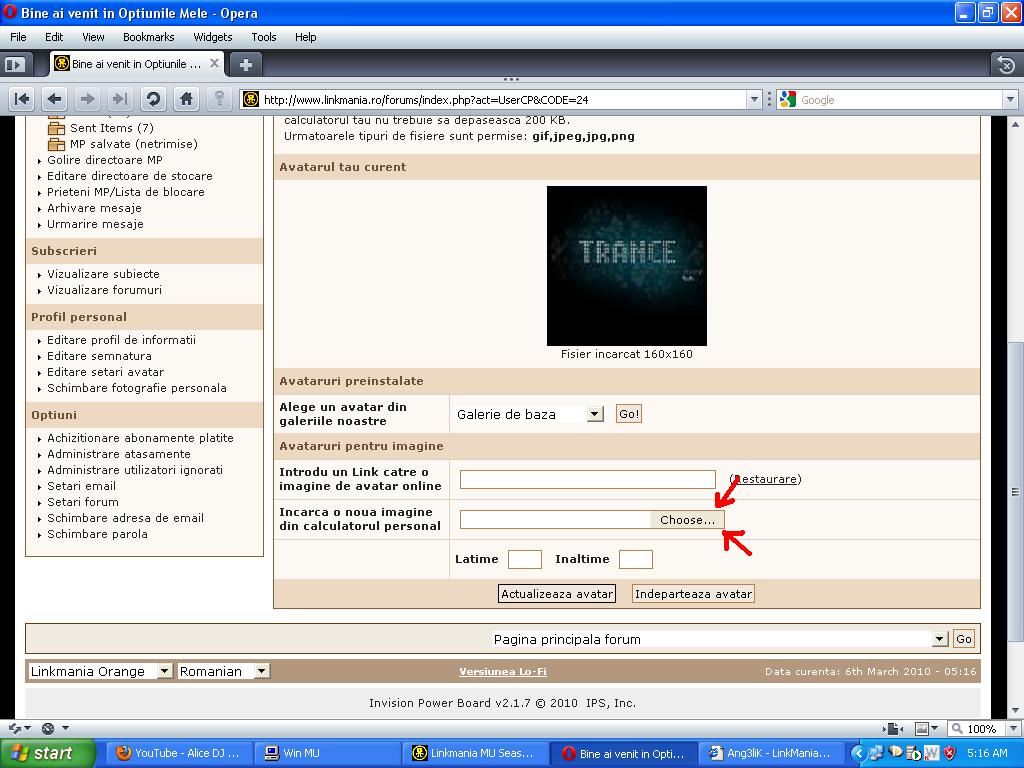This screenshot has width=1024, height=768.
Task: Click the Rewind navigation button
Action: point(22,99)
